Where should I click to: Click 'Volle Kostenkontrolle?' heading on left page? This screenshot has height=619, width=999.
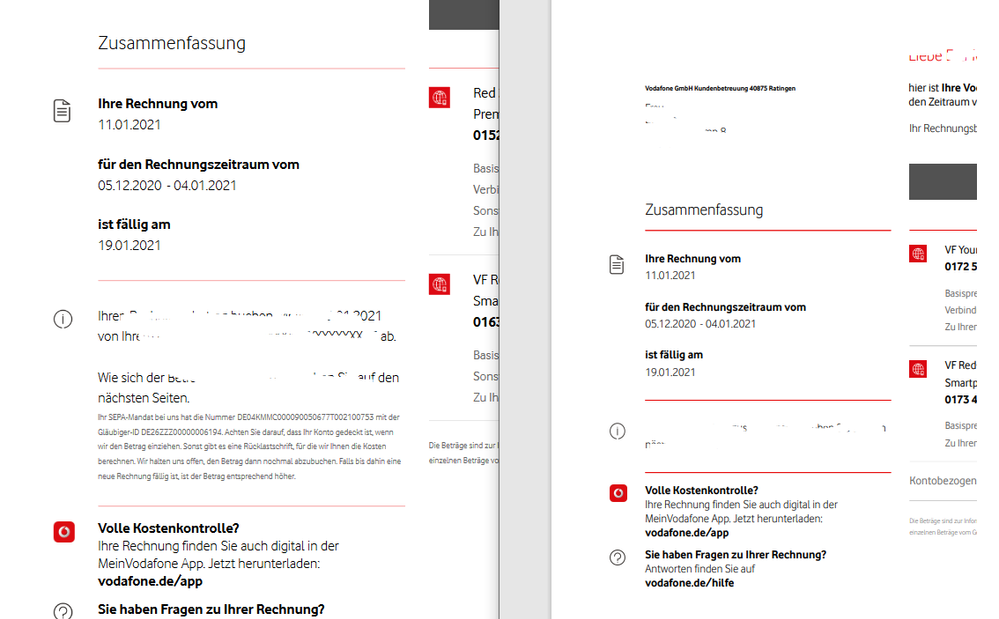click(168, 528)
